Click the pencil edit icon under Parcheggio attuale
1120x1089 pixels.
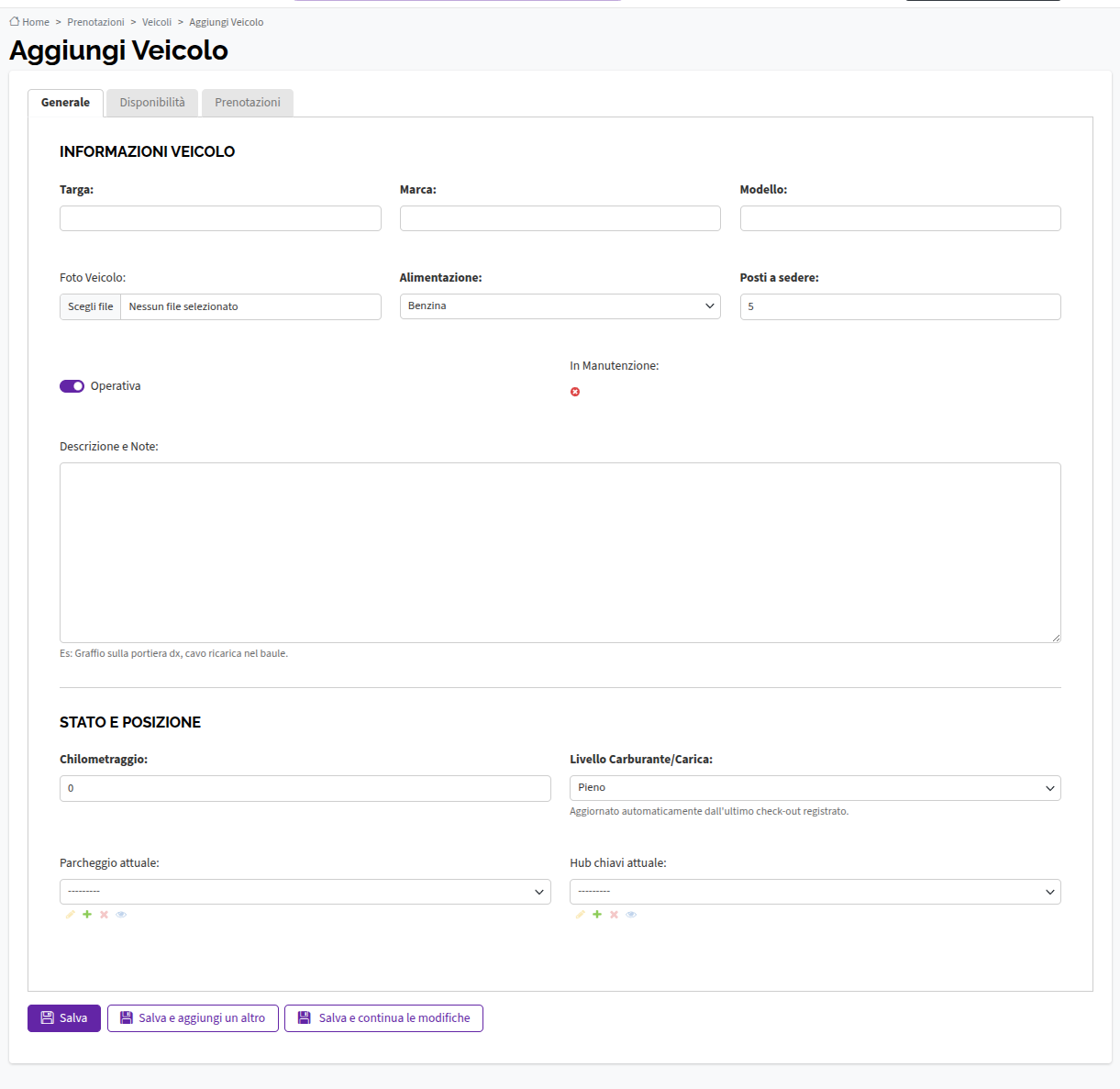pos(70,915)
